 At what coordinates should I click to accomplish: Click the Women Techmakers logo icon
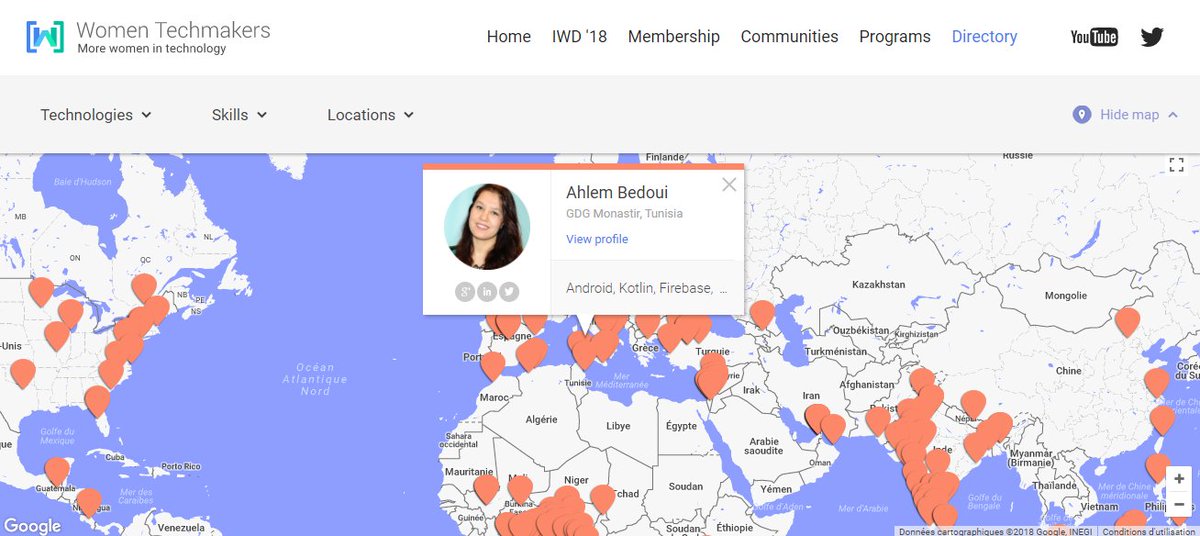tap(45, 37)
